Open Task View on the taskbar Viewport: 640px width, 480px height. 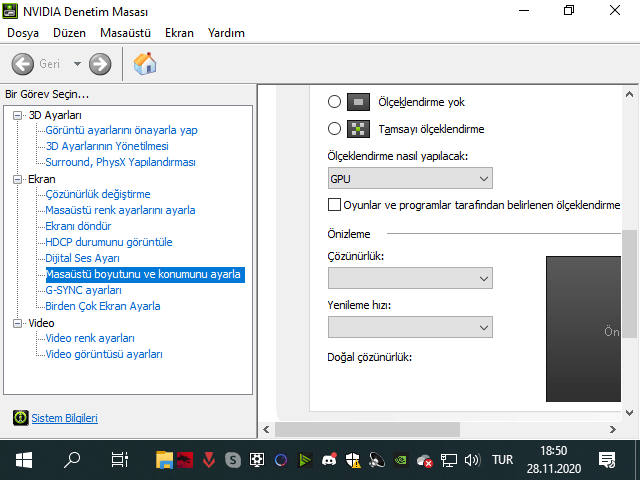120,460
